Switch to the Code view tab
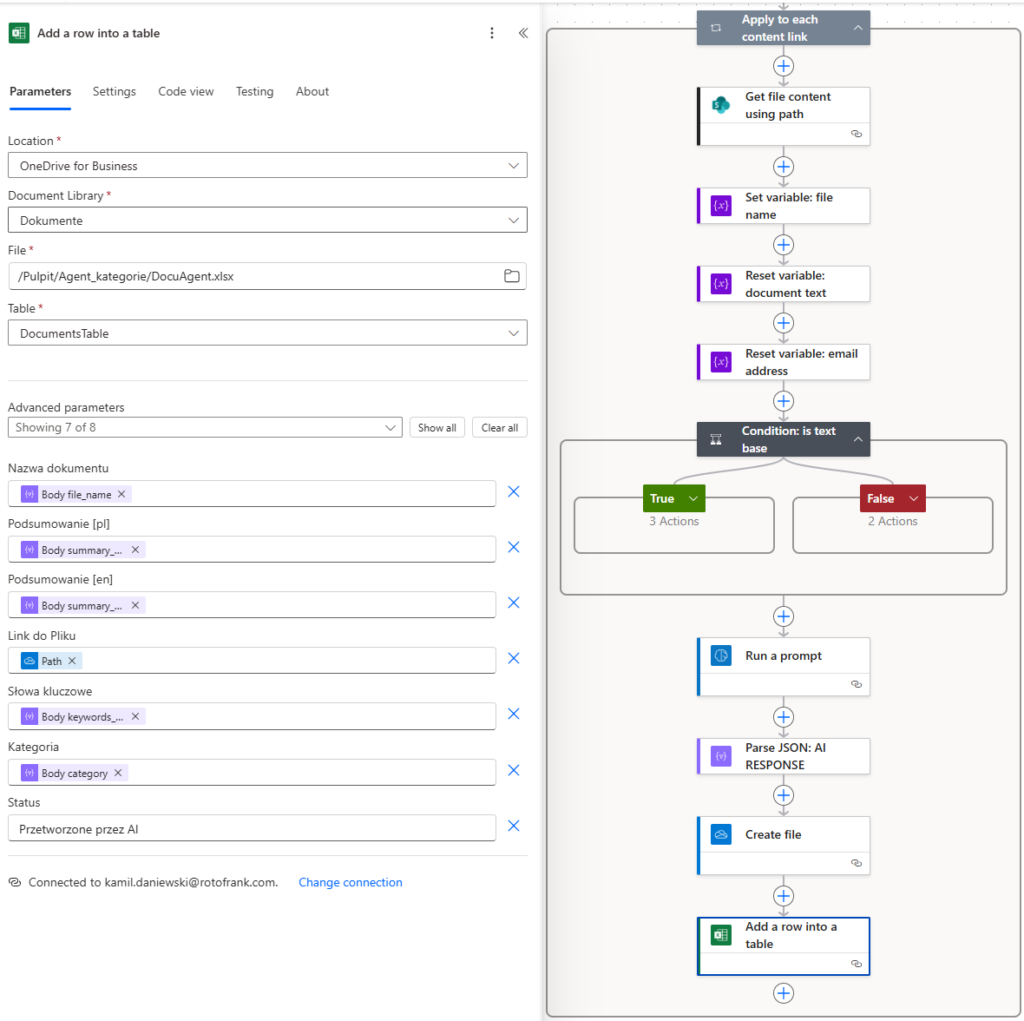The height and width of the screenshot is (1021, 1024). pyautogui.click(x=186, y=91)
